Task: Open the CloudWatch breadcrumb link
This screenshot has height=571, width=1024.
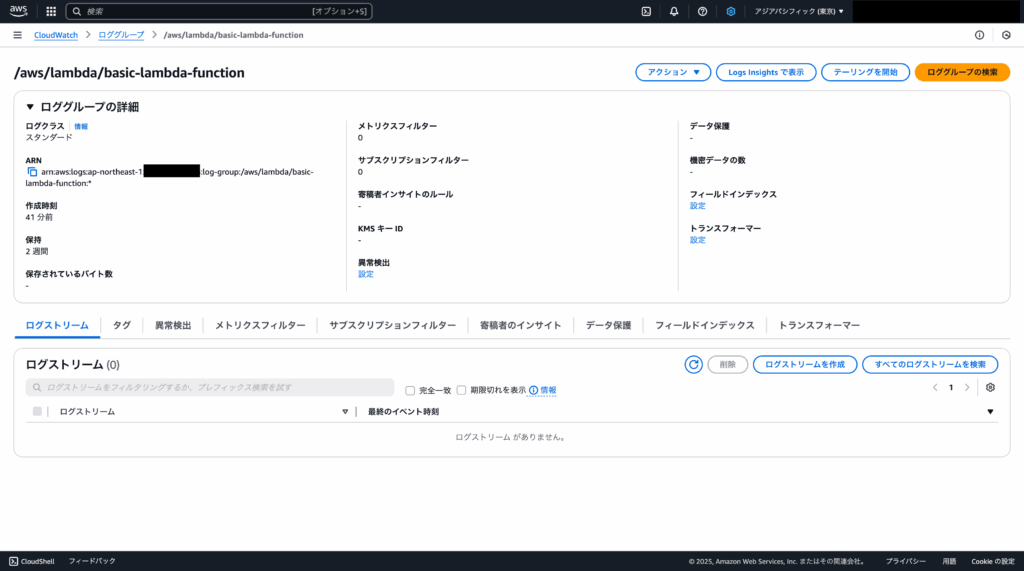Action: click(x=56, y=35)
